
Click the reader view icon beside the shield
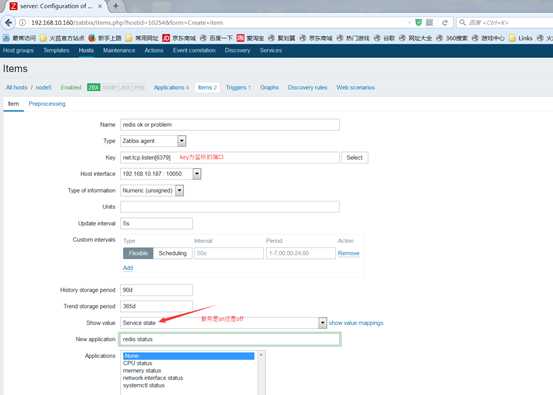[429, 23]
